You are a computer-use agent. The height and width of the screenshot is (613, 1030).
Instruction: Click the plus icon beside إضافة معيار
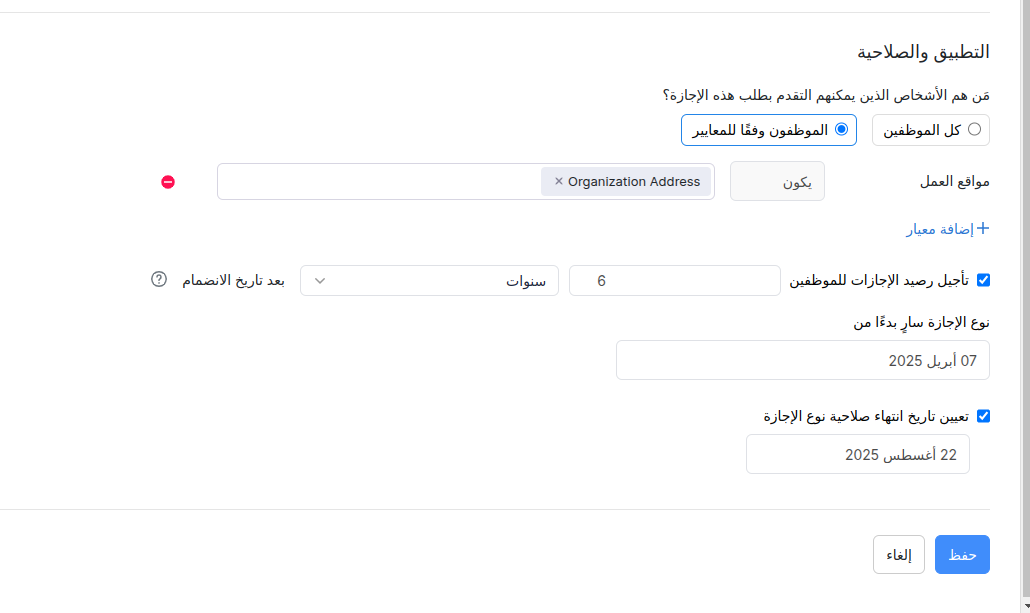tap(982, 229)
